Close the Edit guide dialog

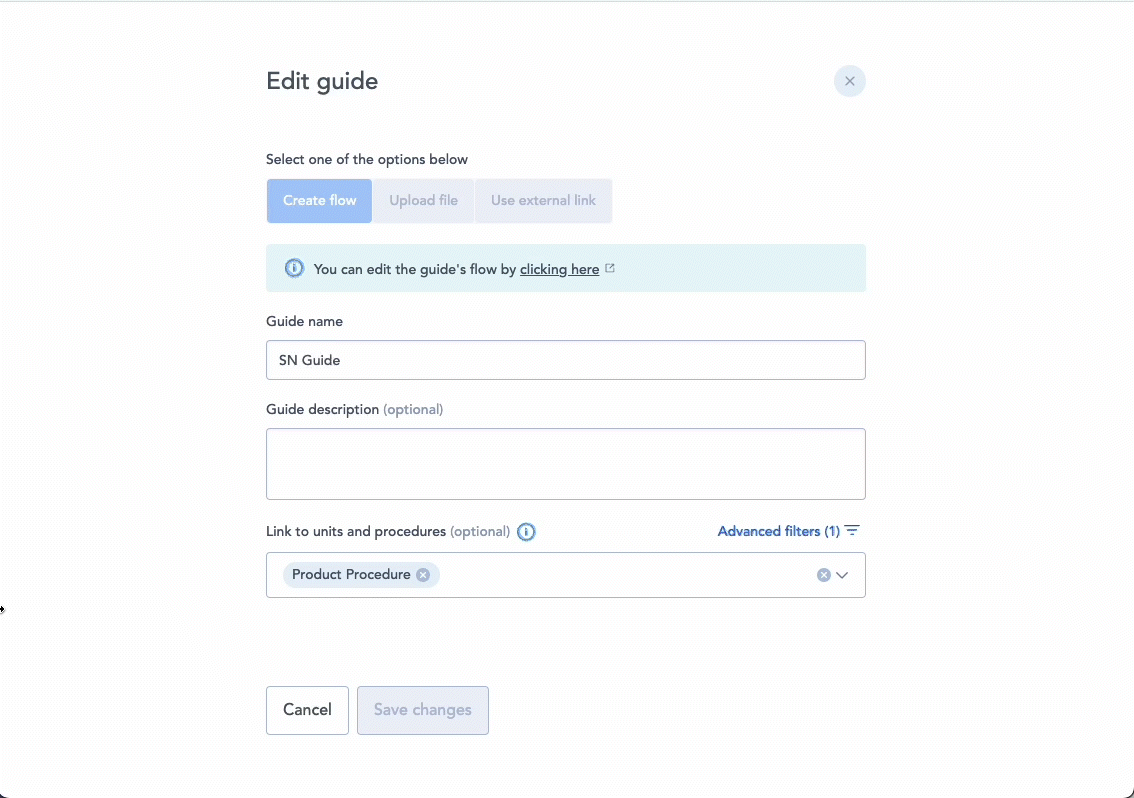[x=849, y=81]
